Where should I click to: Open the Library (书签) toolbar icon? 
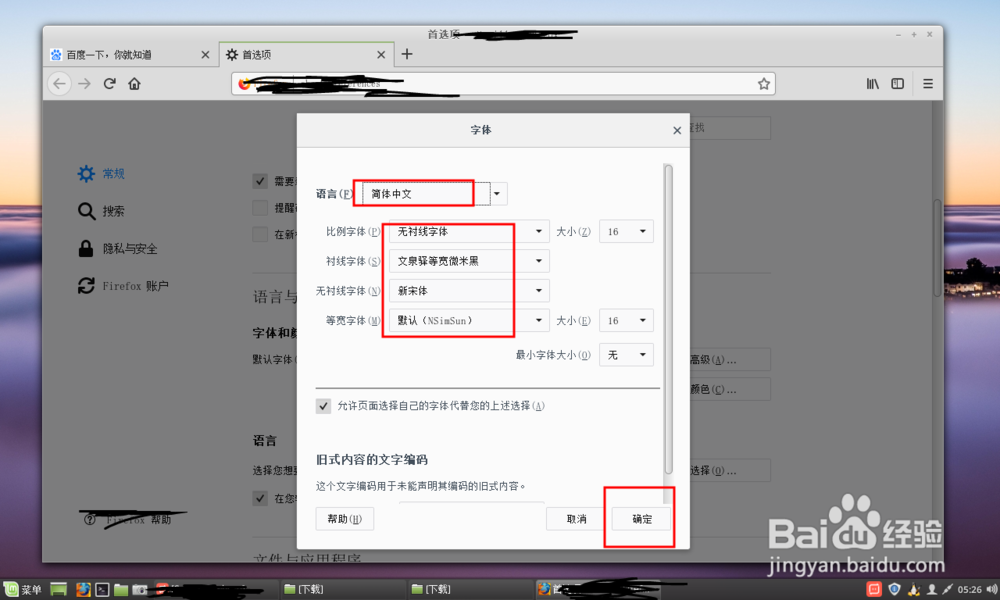[871, 84]
